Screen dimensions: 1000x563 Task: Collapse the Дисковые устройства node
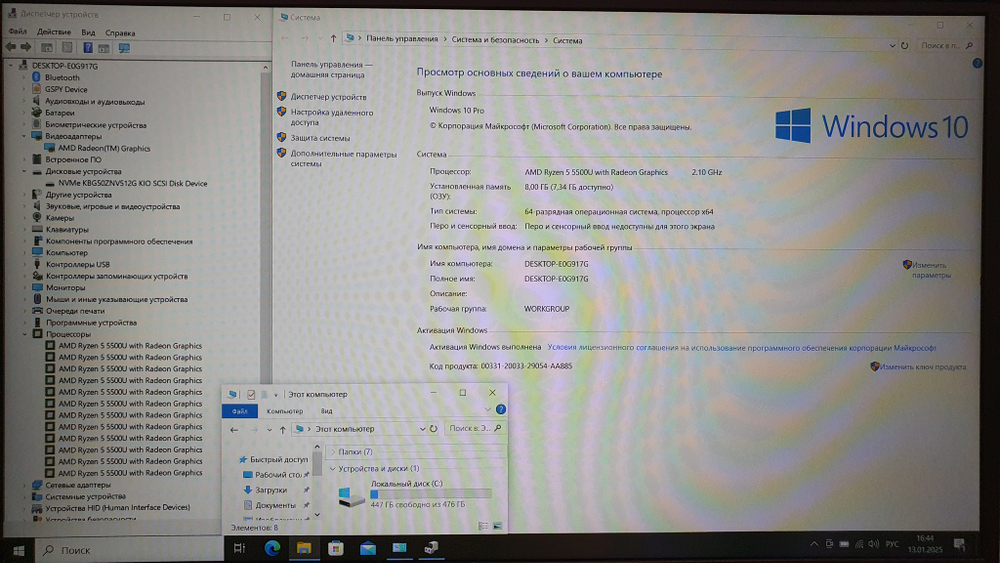click(24, 171)
